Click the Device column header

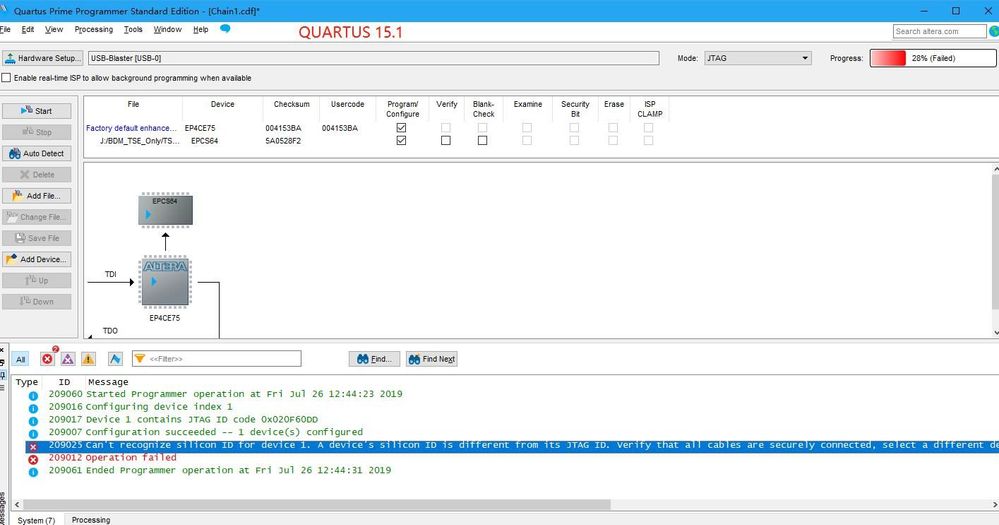coord(222,104)
